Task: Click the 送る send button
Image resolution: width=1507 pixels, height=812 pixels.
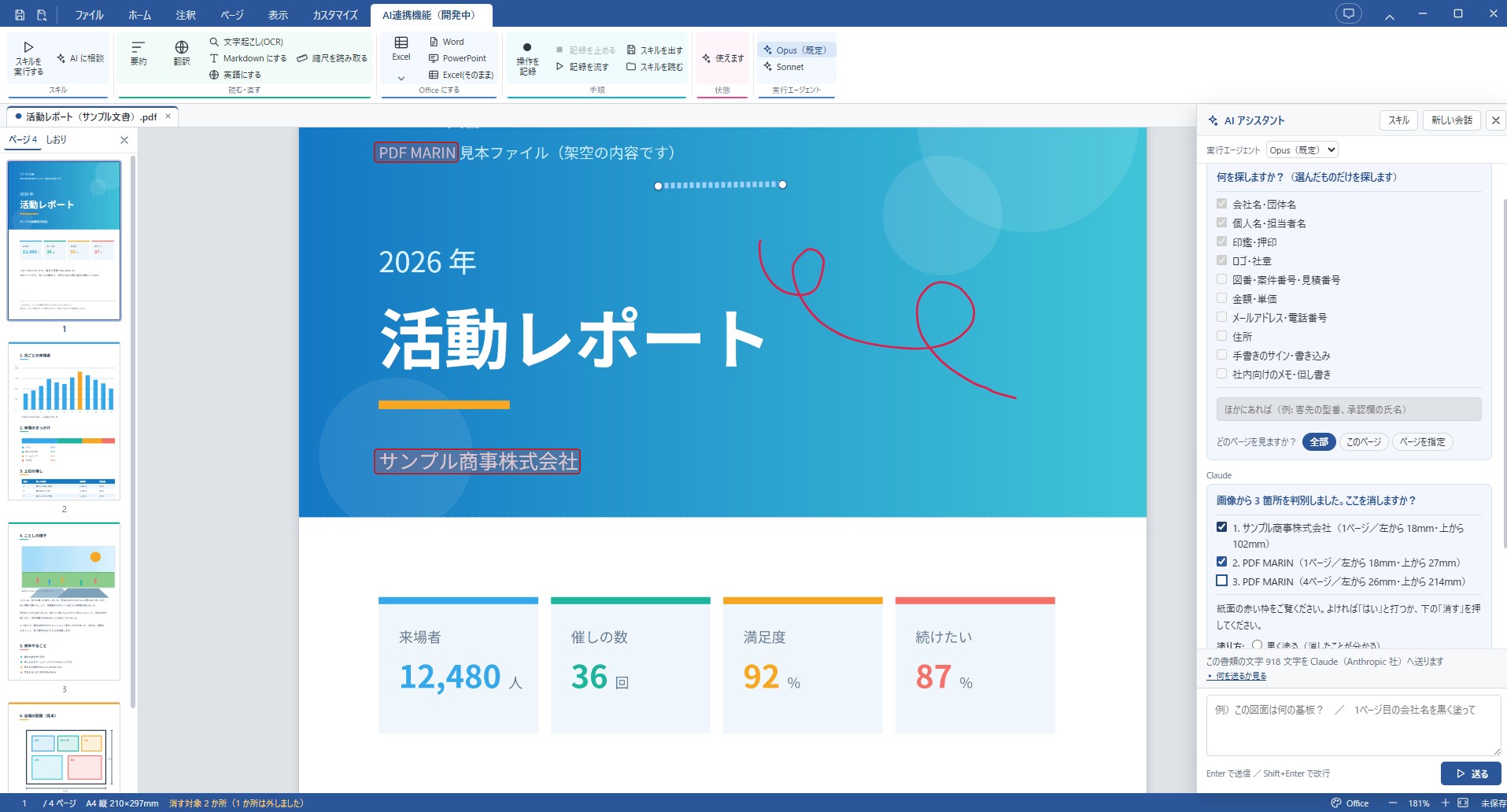Action: click(x=1471, y=773)
